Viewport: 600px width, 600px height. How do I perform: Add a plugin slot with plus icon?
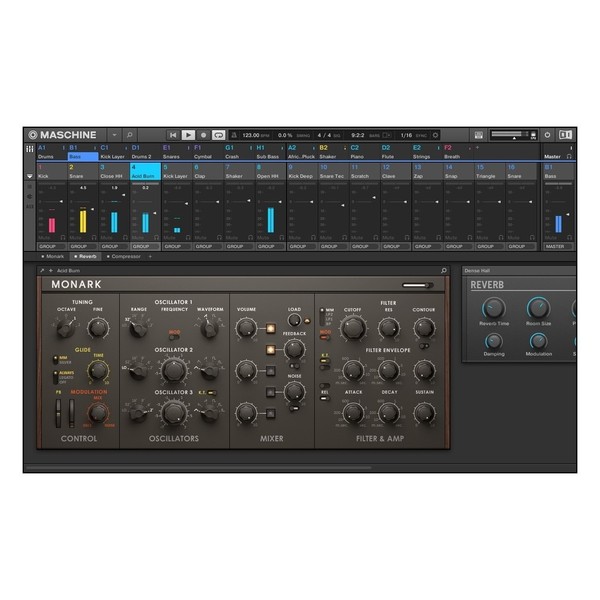click(150, 256)
